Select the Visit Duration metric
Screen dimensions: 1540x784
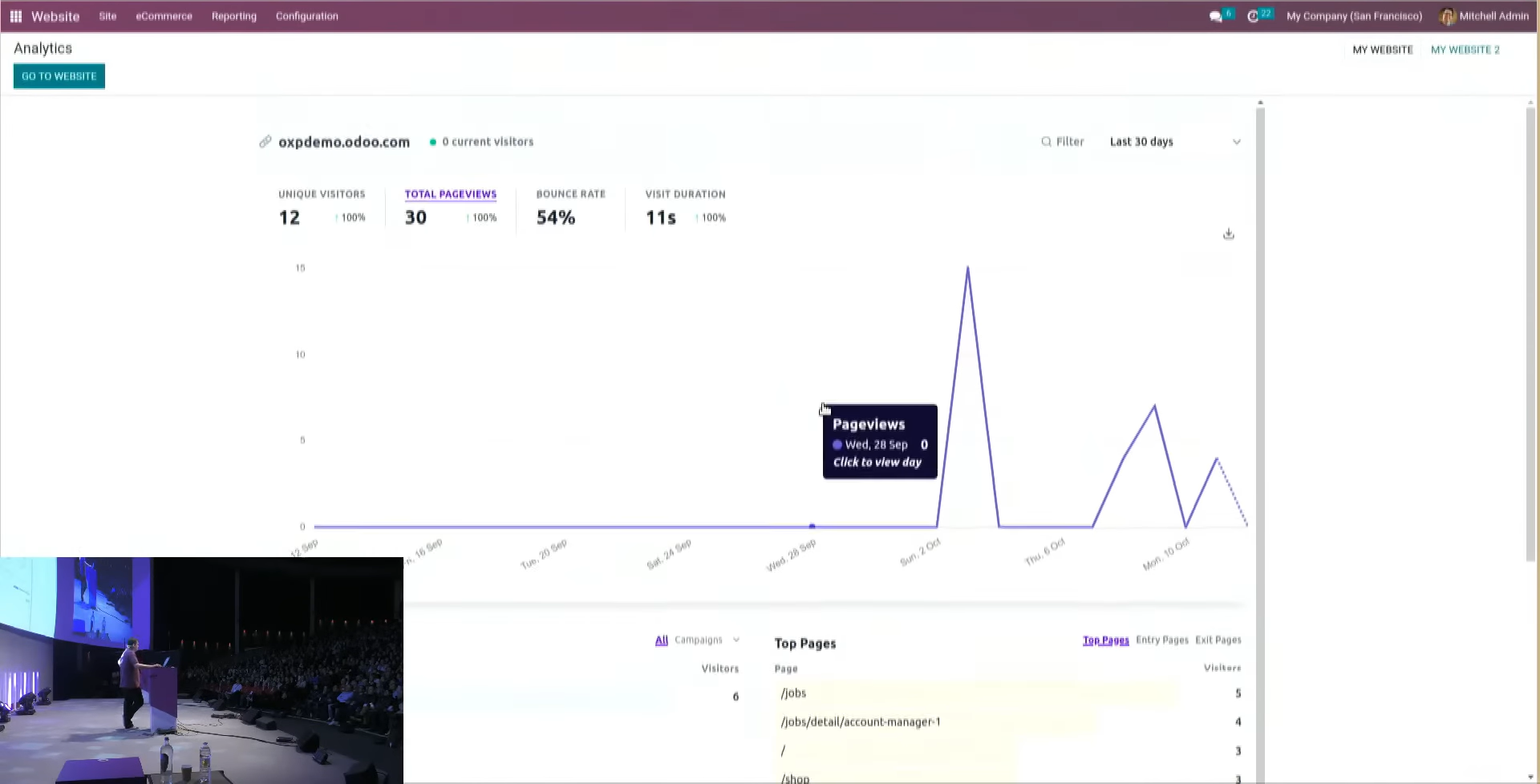tap(685, 208)
